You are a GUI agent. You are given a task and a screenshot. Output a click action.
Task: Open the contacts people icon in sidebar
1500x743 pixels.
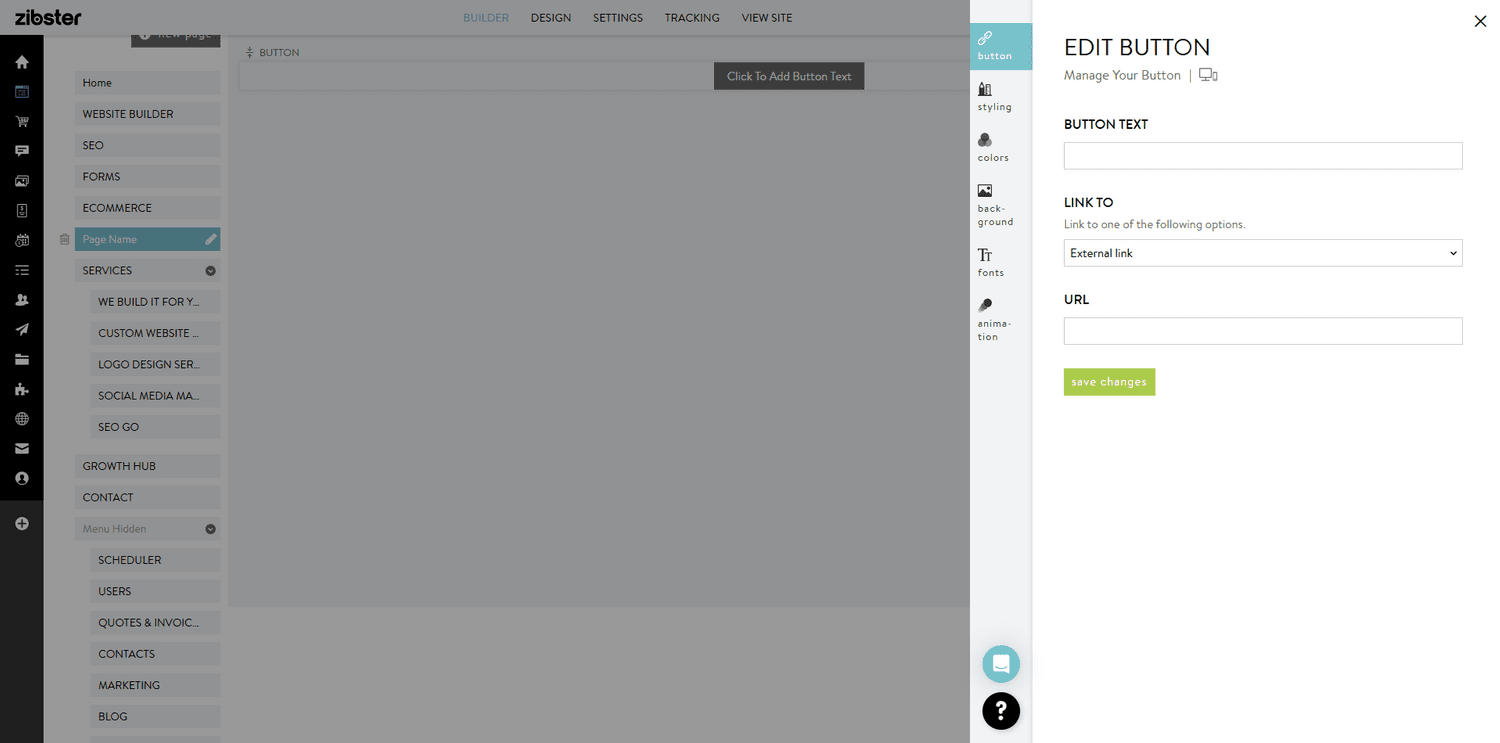pos(21,300)
